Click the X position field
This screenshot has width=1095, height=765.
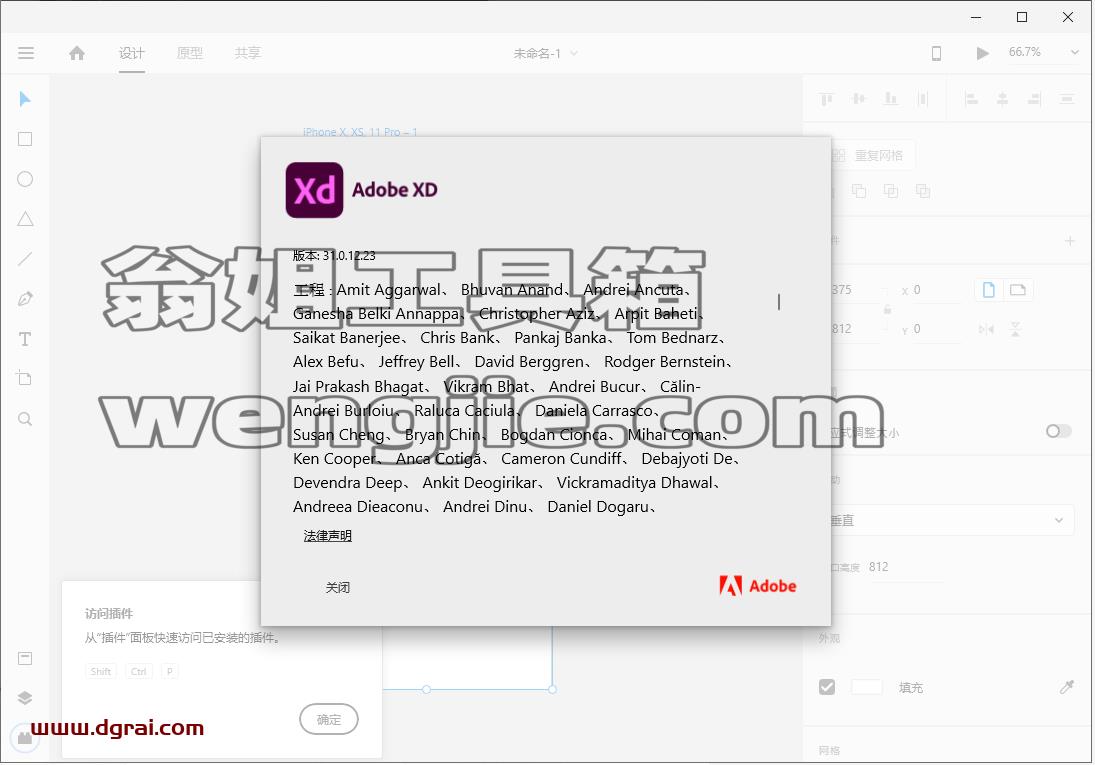pos(936,289)
